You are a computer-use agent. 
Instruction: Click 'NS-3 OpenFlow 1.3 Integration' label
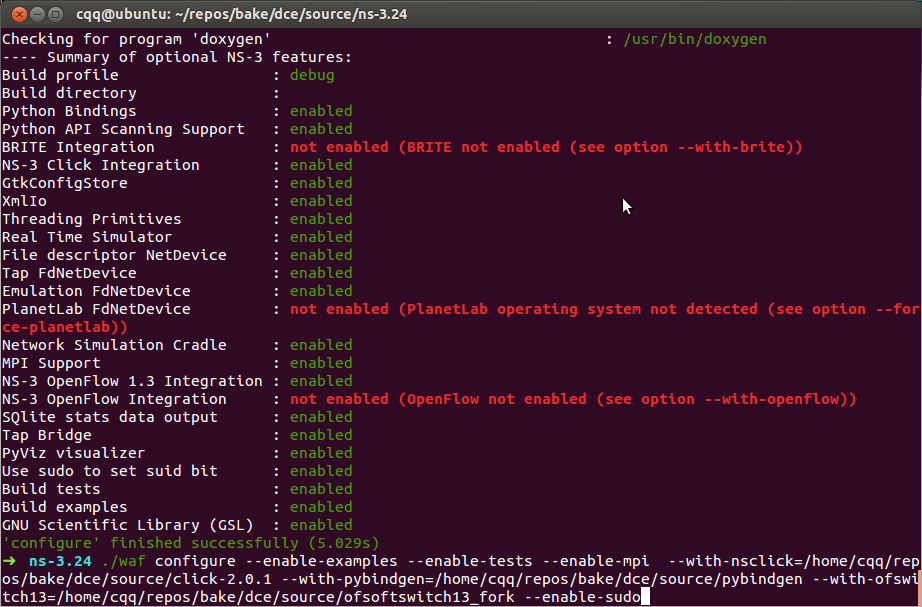[x=132, y=381]
